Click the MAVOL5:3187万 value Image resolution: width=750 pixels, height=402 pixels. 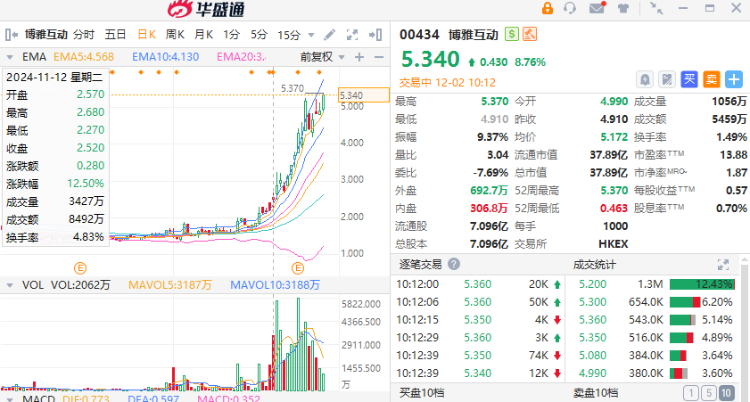(170, 285)
